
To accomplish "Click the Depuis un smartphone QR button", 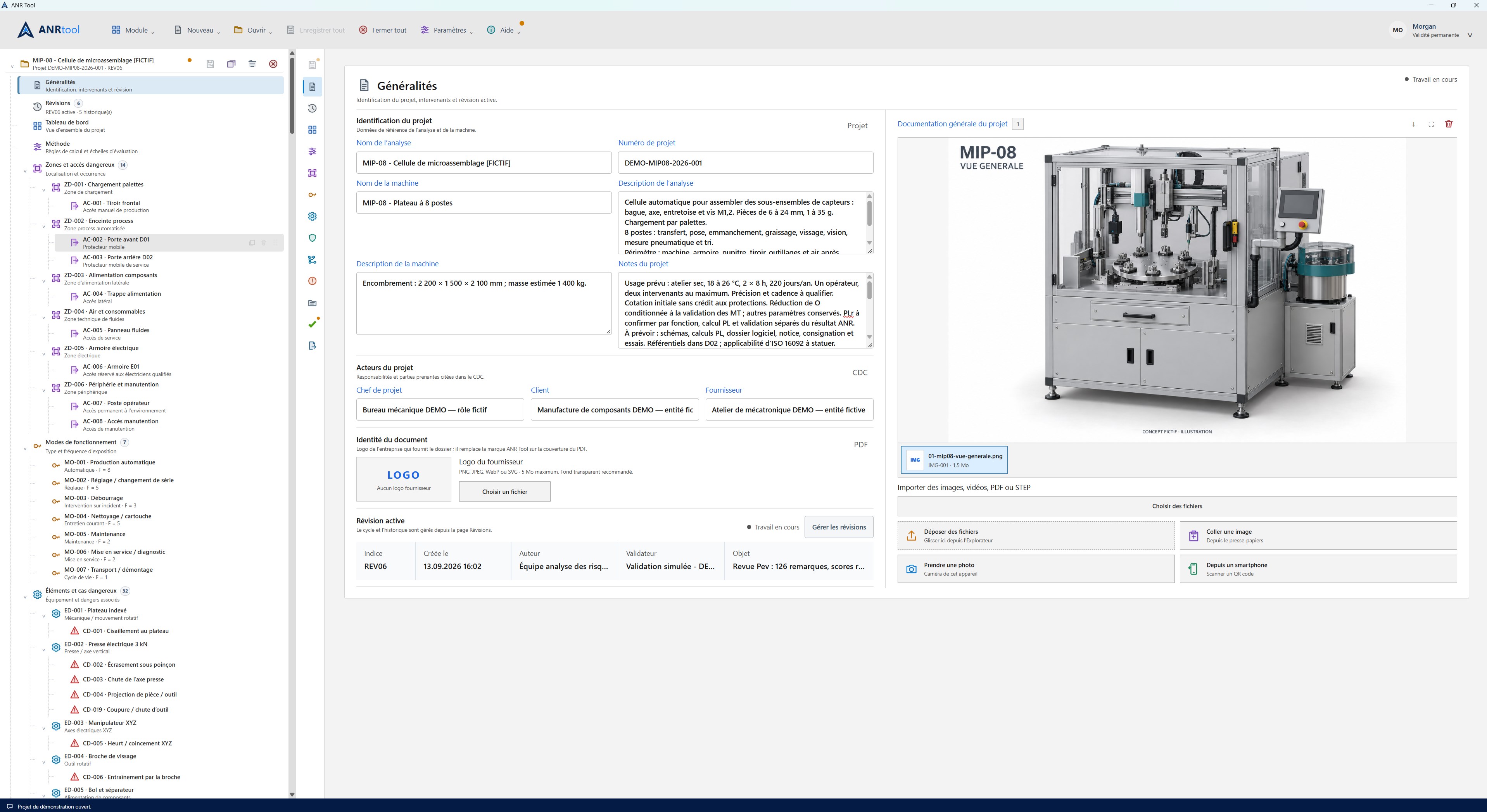I will [1318, 569].
